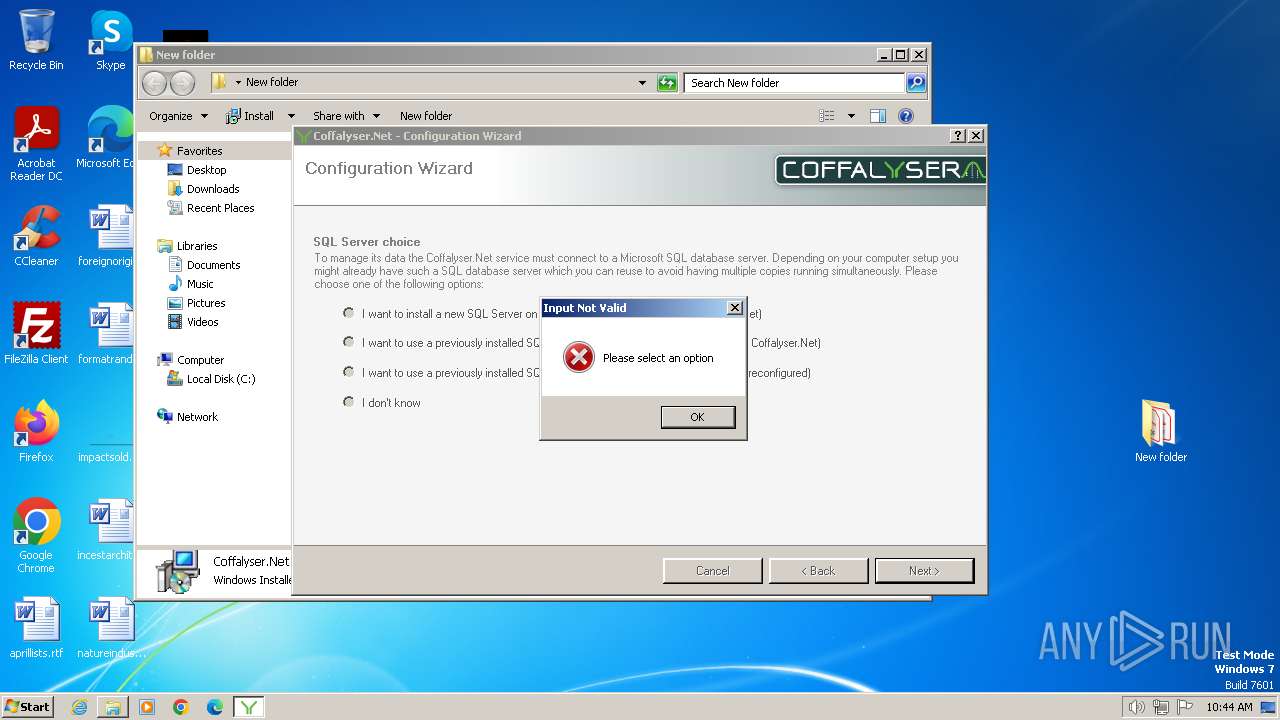The height and width of the screenshot is (720, 1280).
Task: Click Cancel in the Configuration Wizard
Action: (x=712, y=571)
